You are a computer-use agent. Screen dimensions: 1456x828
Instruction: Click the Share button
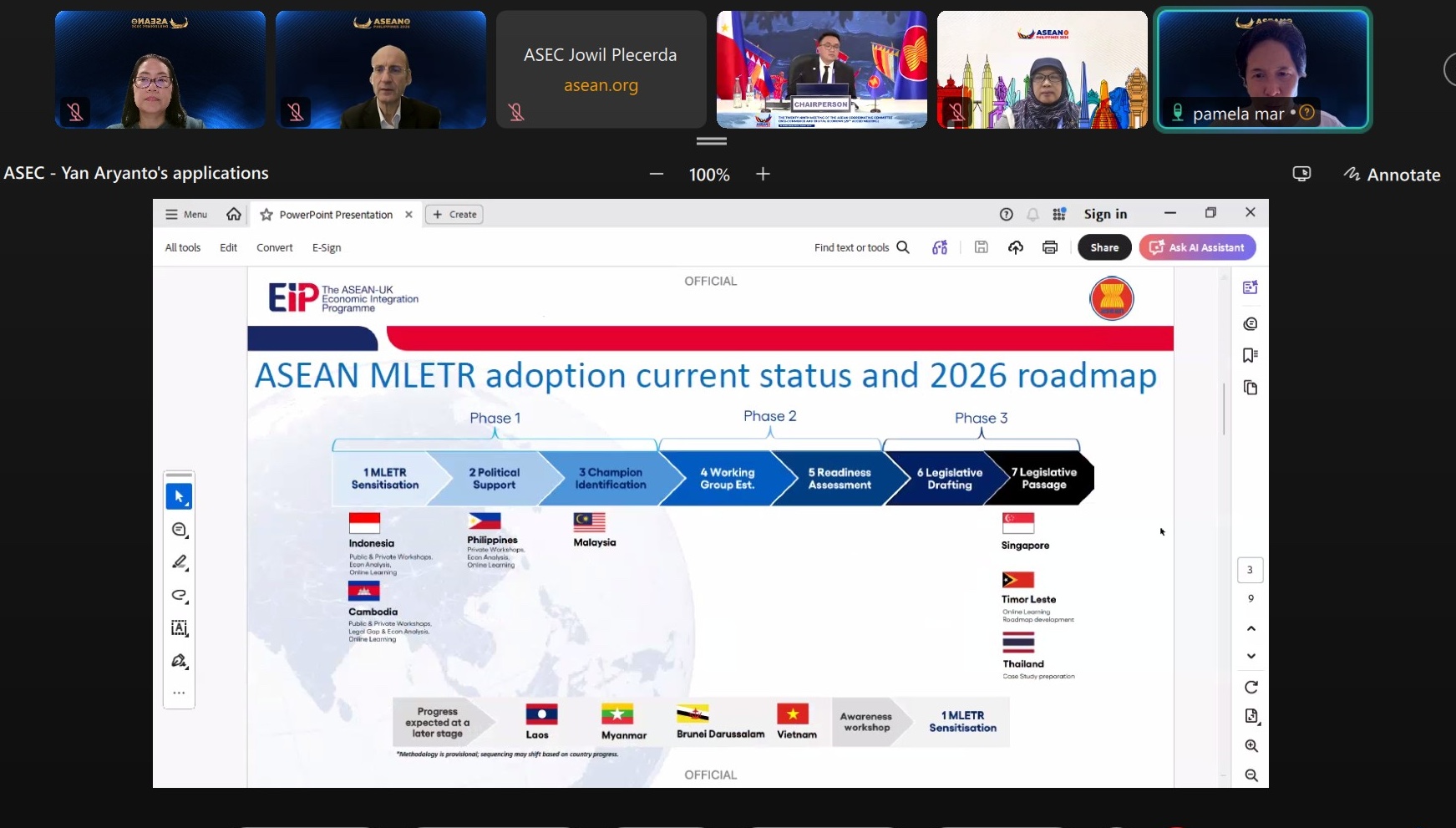point(1104,247)
